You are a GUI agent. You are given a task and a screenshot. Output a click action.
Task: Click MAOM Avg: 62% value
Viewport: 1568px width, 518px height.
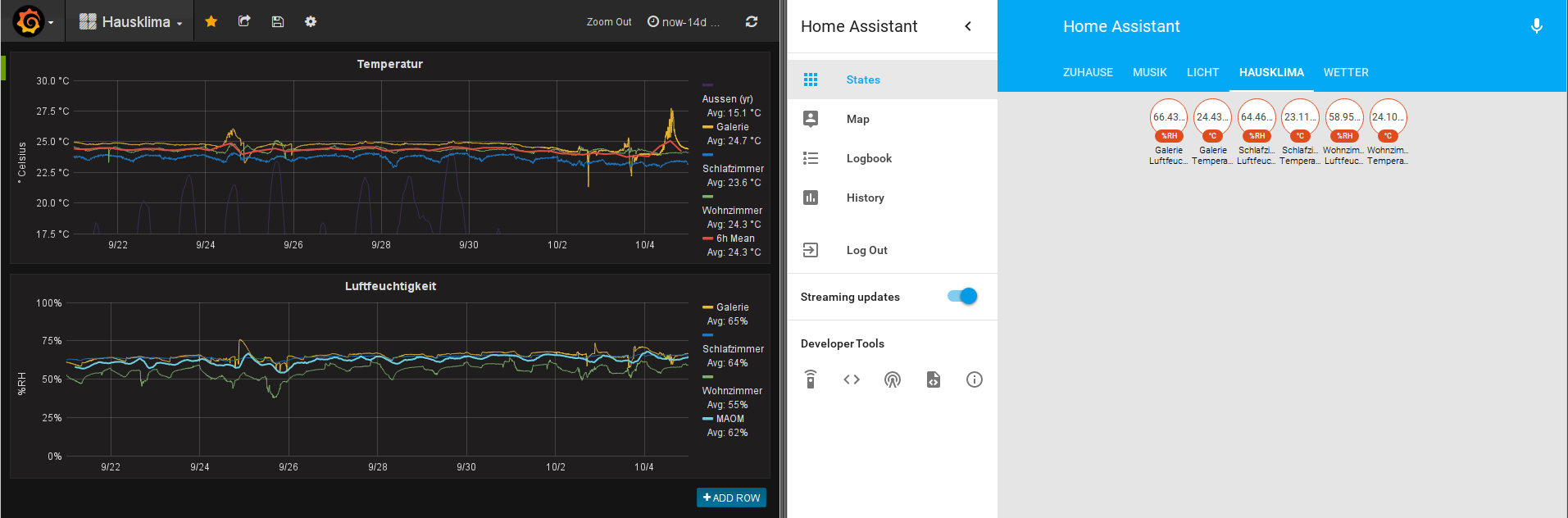[x=727, y=433]
